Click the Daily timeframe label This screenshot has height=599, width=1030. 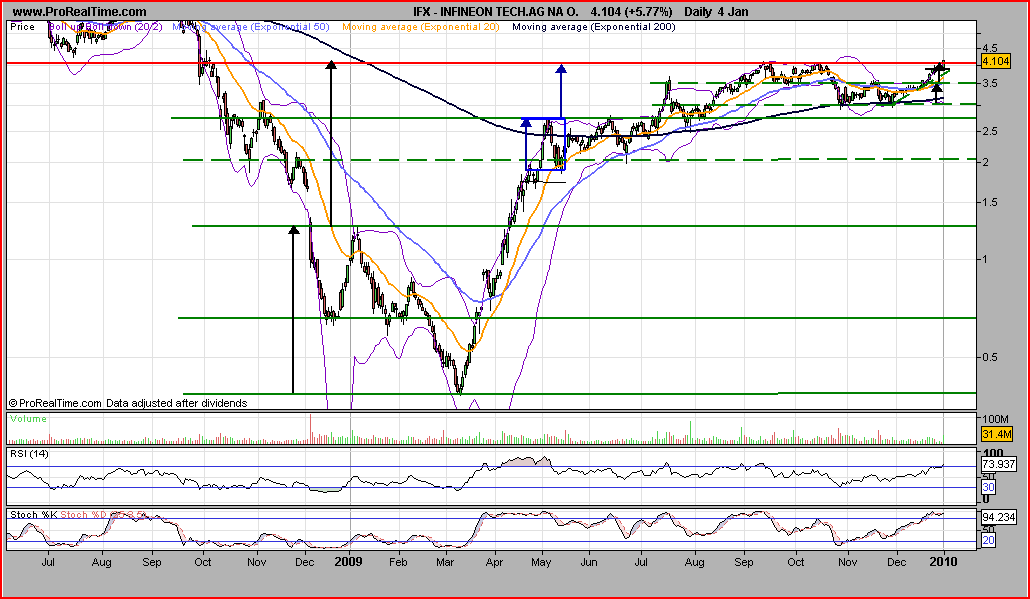point(699,12)
